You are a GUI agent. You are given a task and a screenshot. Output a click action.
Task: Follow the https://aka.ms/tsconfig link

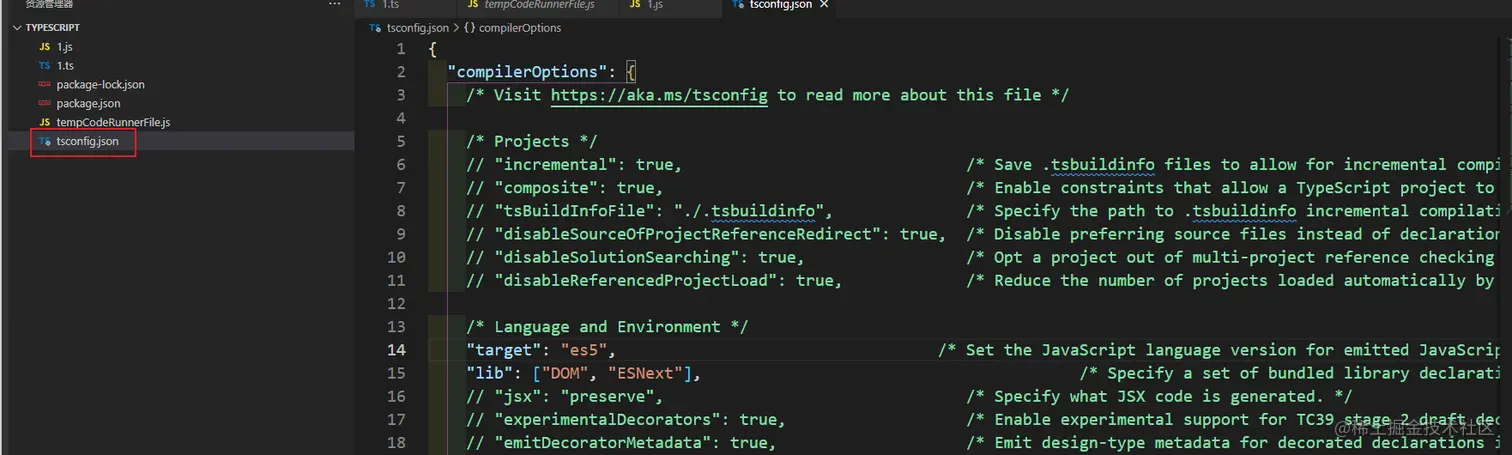(x=659, y=95)
